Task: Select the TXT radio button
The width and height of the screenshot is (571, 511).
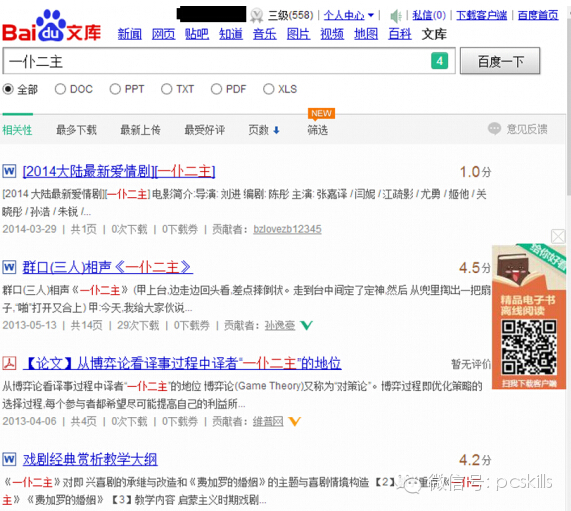Action: pos(166,89)
